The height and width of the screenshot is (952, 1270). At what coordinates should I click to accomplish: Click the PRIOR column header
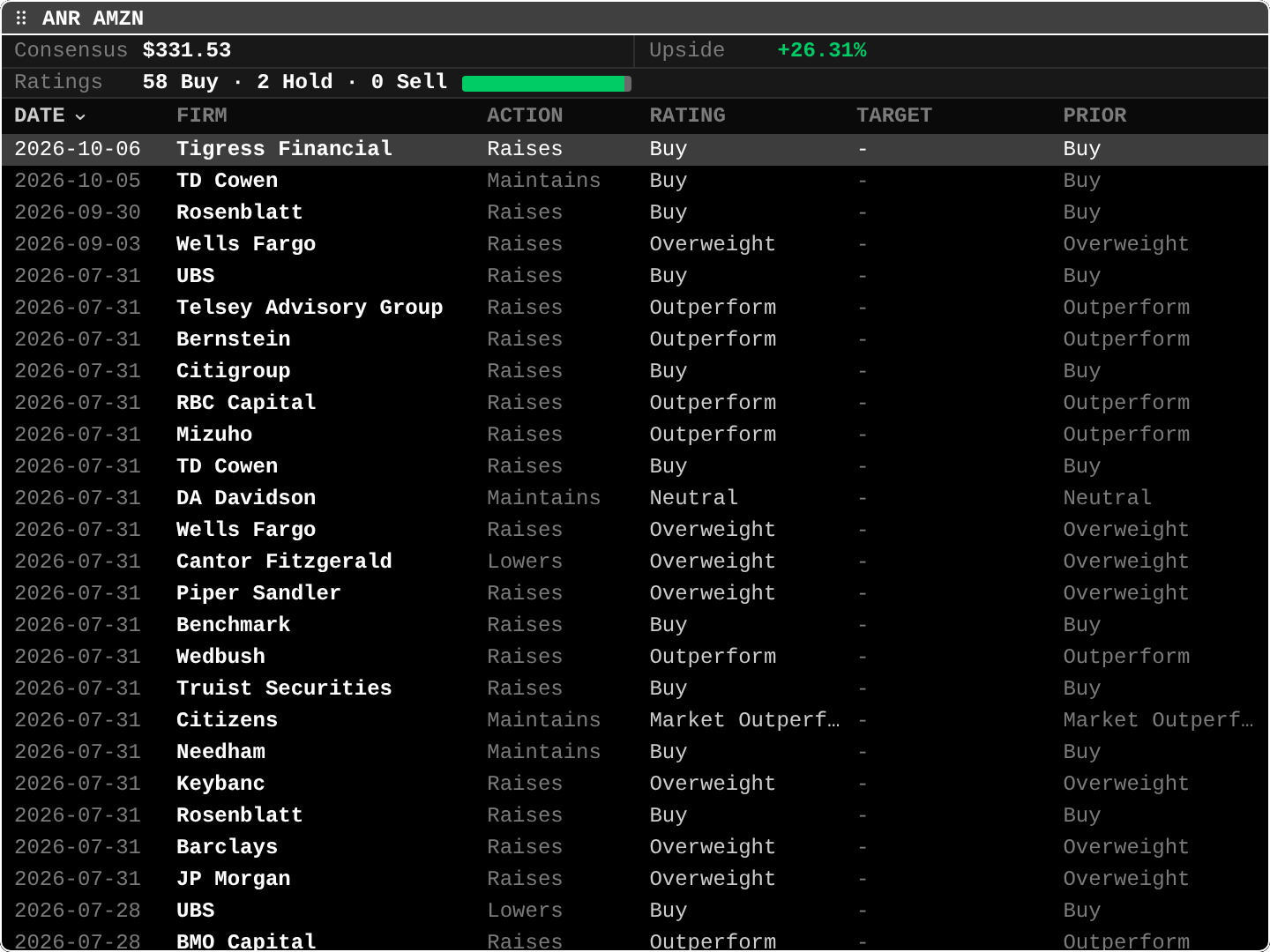[x=1094, y=115]
